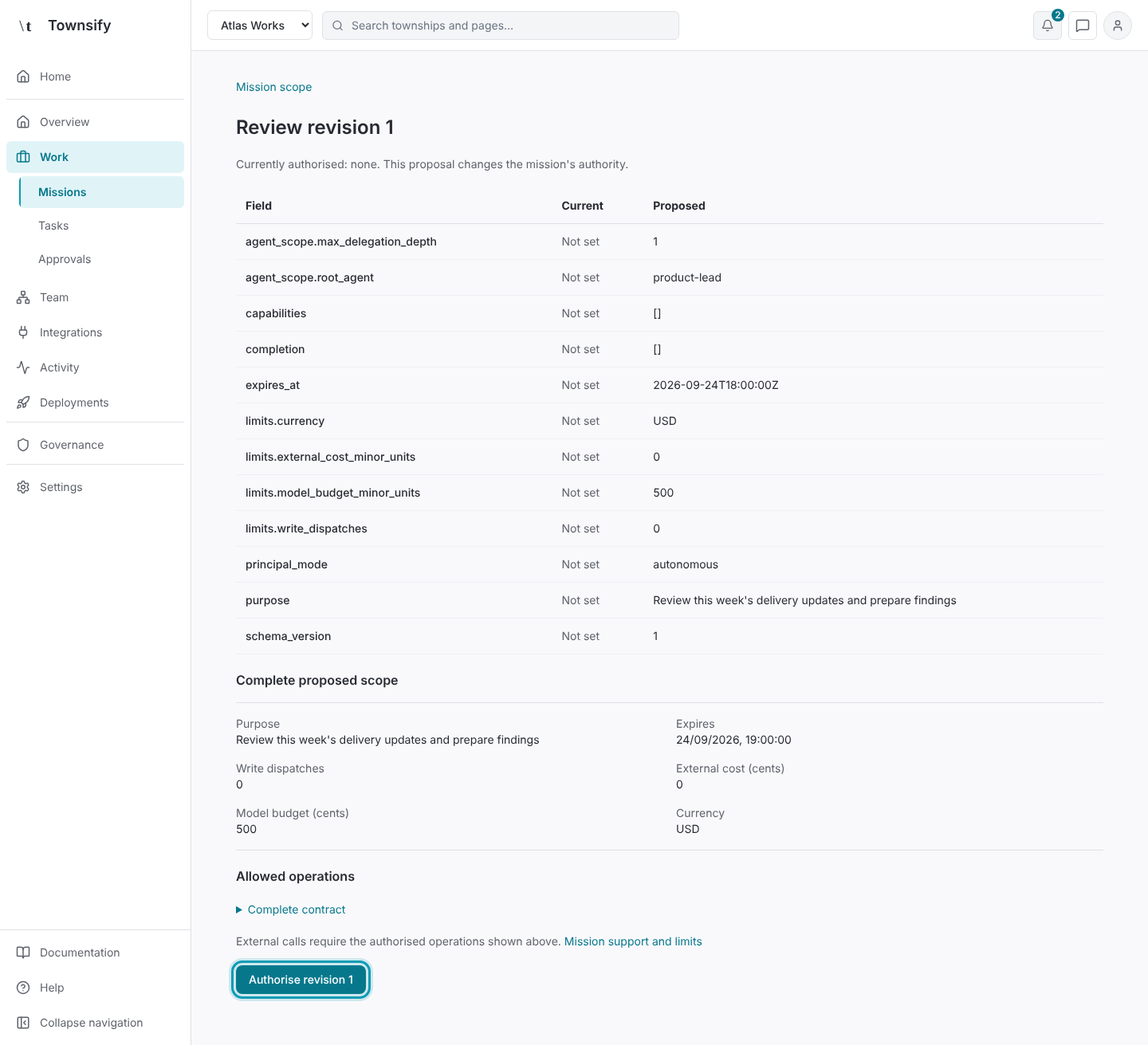The width and height of the screenshot is (1148, 1045).
Task: Click the Overview sidebar icon
Action: (23, 122)
